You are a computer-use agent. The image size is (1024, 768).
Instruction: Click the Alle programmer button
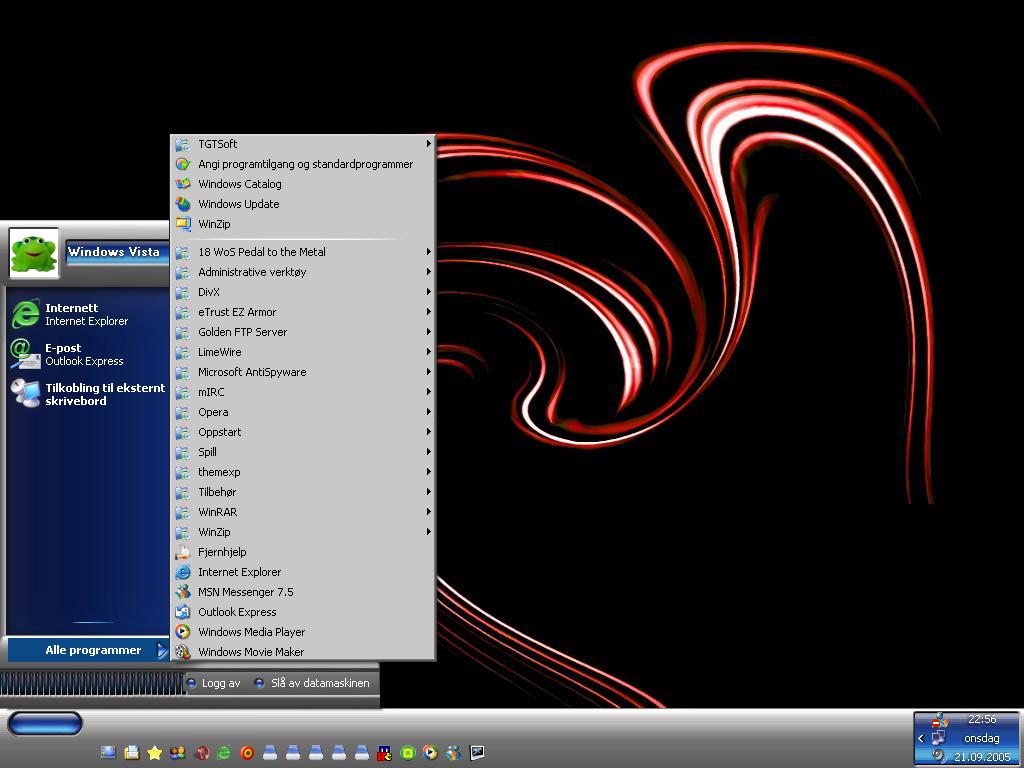(88, 650)
